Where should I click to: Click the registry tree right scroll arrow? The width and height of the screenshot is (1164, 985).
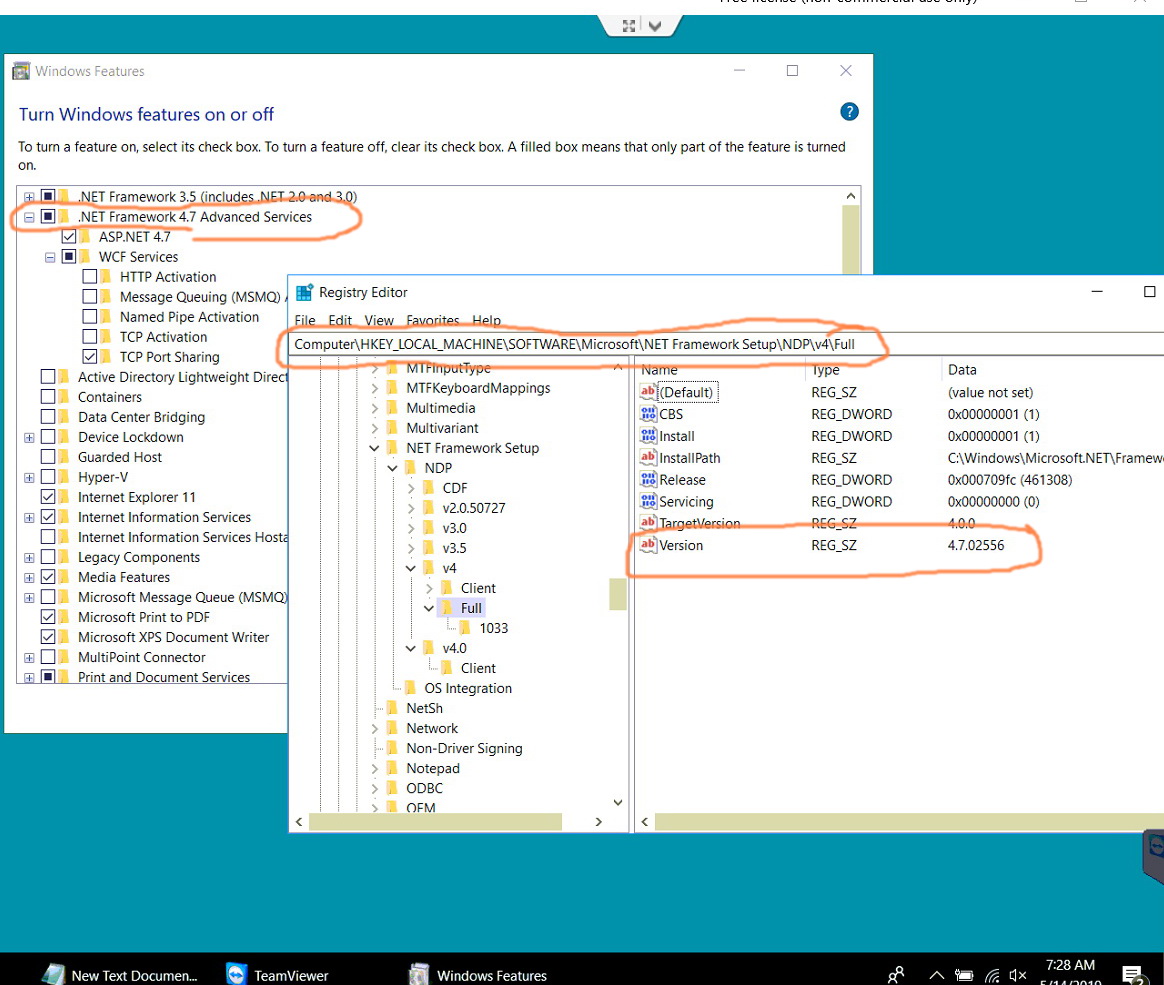(598, 822)
